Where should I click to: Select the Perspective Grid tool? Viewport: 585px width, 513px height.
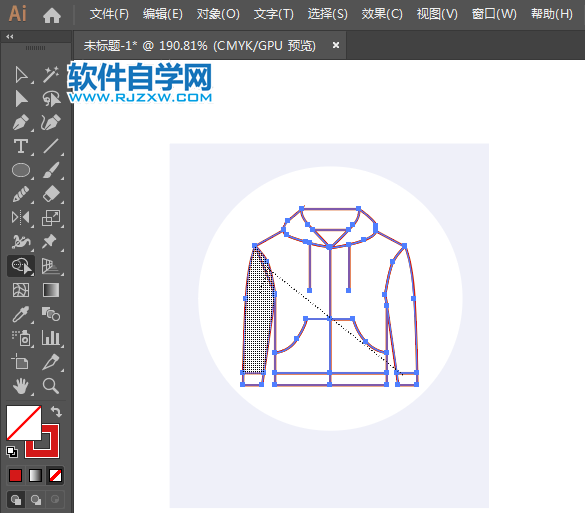(51, 266)
